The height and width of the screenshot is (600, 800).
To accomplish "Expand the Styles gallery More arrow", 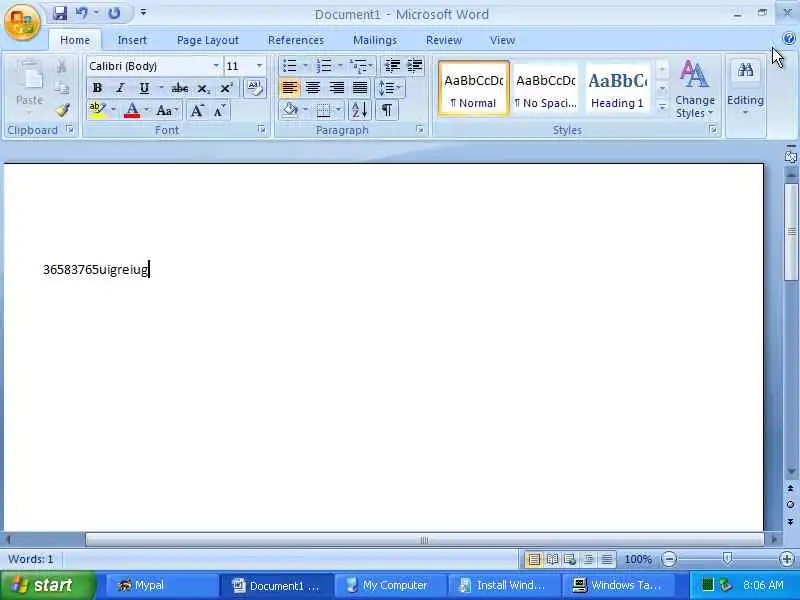I will pos(662,107).
